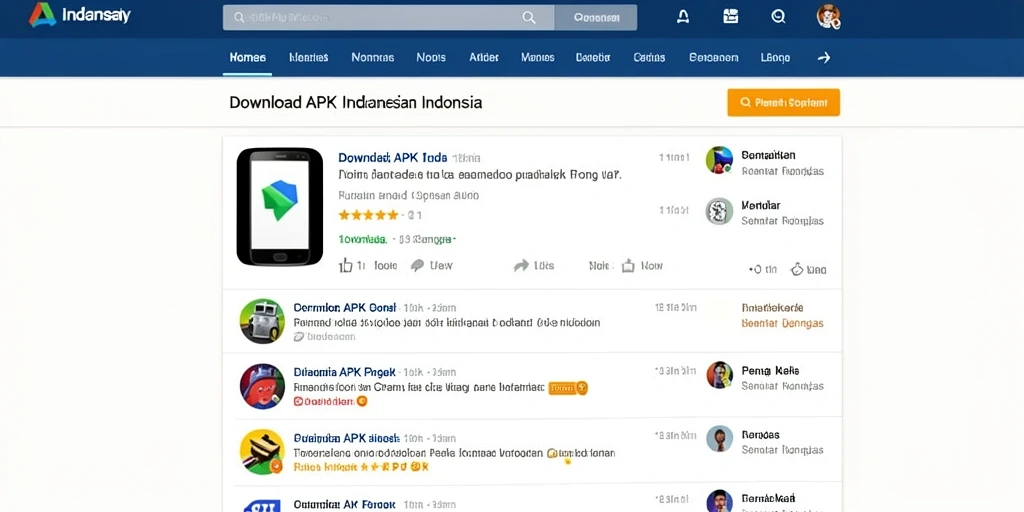Click the yellow app icon for Gusinta APK aioosh

(262, 451)
